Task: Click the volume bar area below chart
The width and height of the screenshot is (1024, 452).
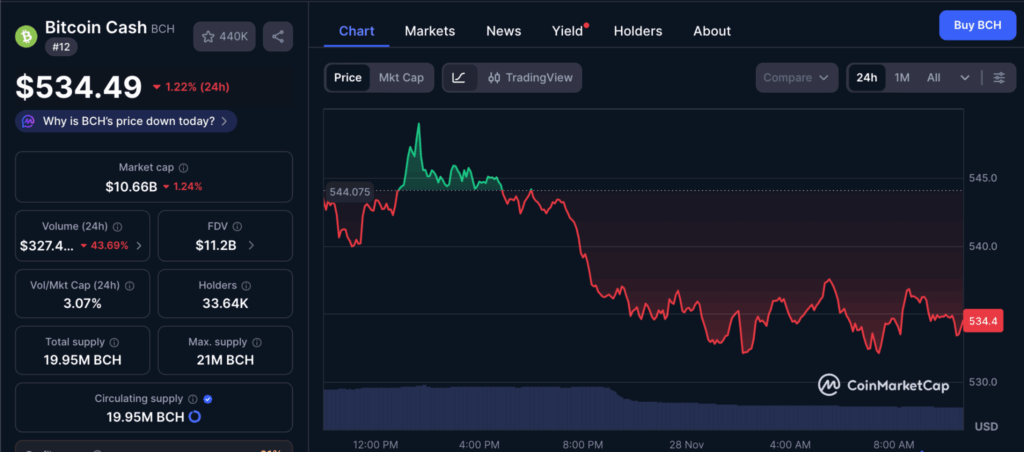Action: (640, 410)
